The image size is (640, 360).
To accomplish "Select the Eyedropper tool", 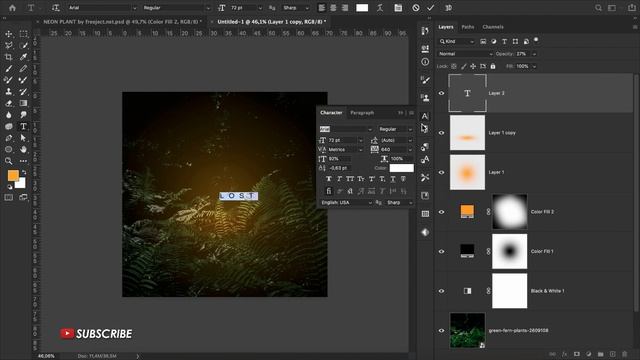I will pos(23,57).
